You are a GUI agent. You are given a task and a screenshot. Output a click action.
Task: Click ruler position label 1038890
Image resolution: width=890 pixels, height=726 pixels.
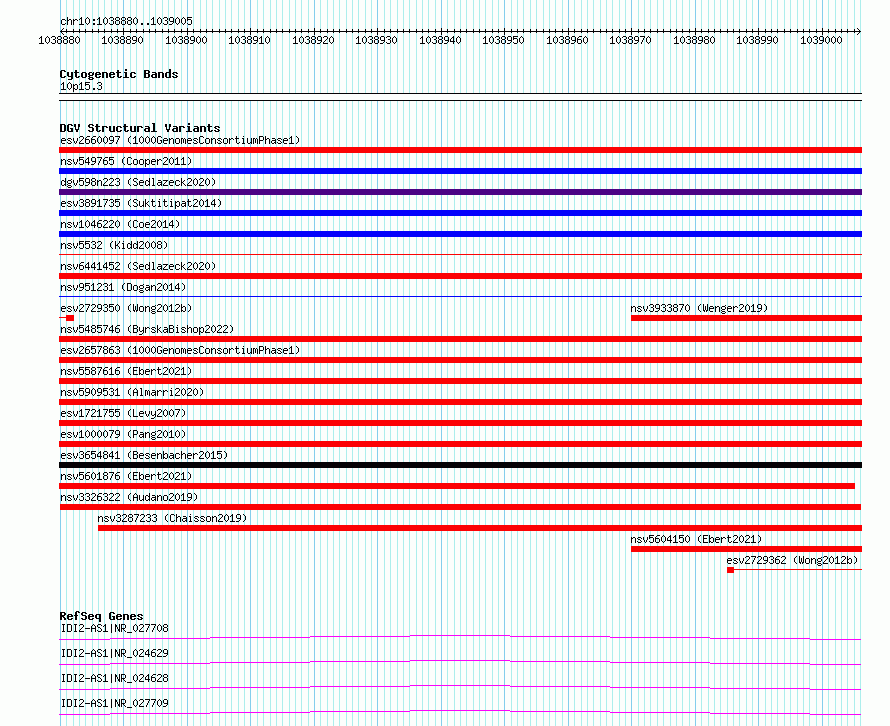click(x=122, y=40)
